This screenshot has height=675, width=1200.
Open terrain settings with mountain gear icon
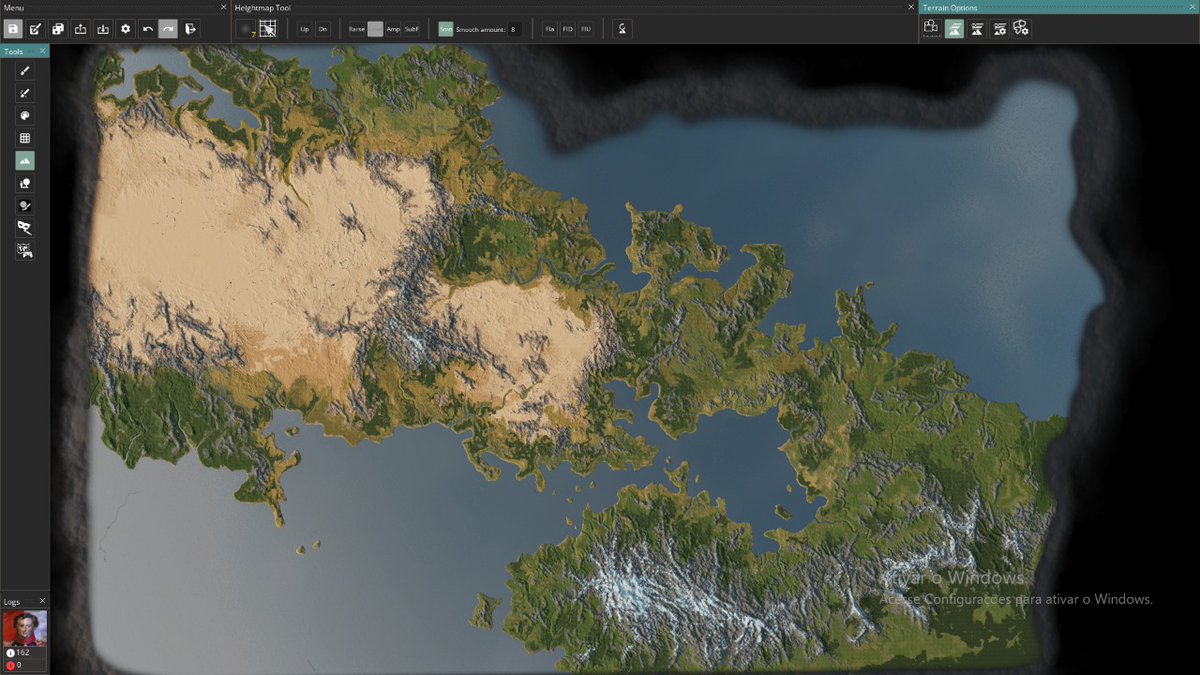coord(999,29)
